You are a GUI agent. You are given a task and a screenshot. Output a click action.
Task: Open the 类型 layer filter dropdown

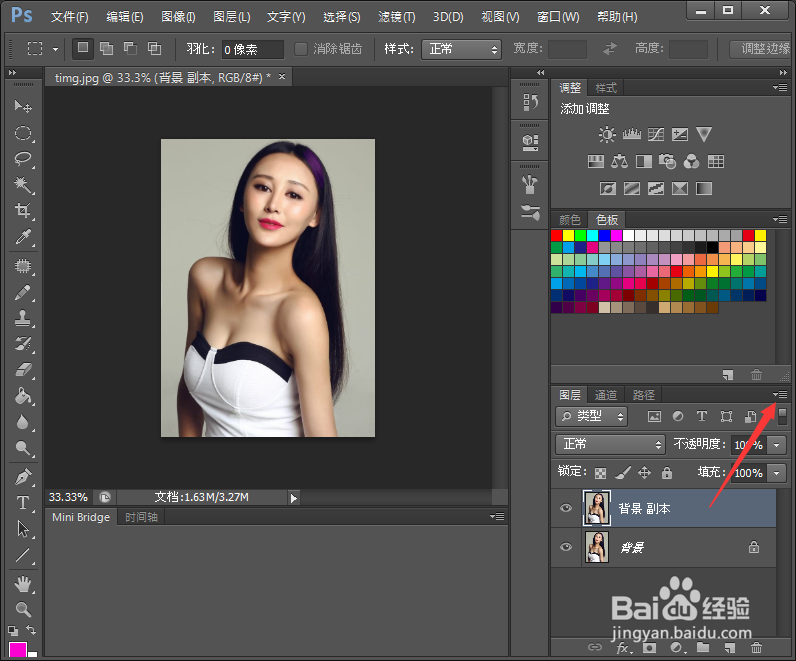[591, 417]
